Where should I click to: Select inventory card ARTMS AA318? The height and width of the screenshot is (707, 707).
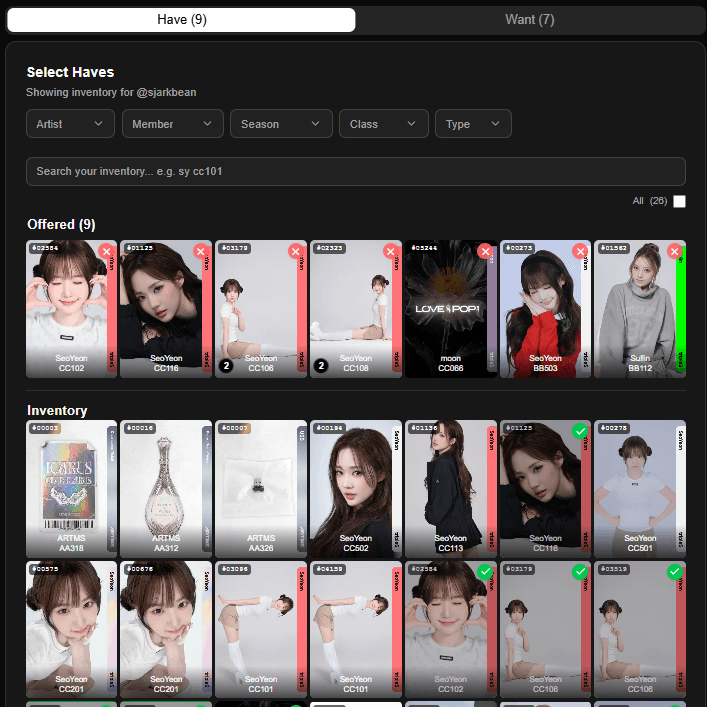click(71, 489)
